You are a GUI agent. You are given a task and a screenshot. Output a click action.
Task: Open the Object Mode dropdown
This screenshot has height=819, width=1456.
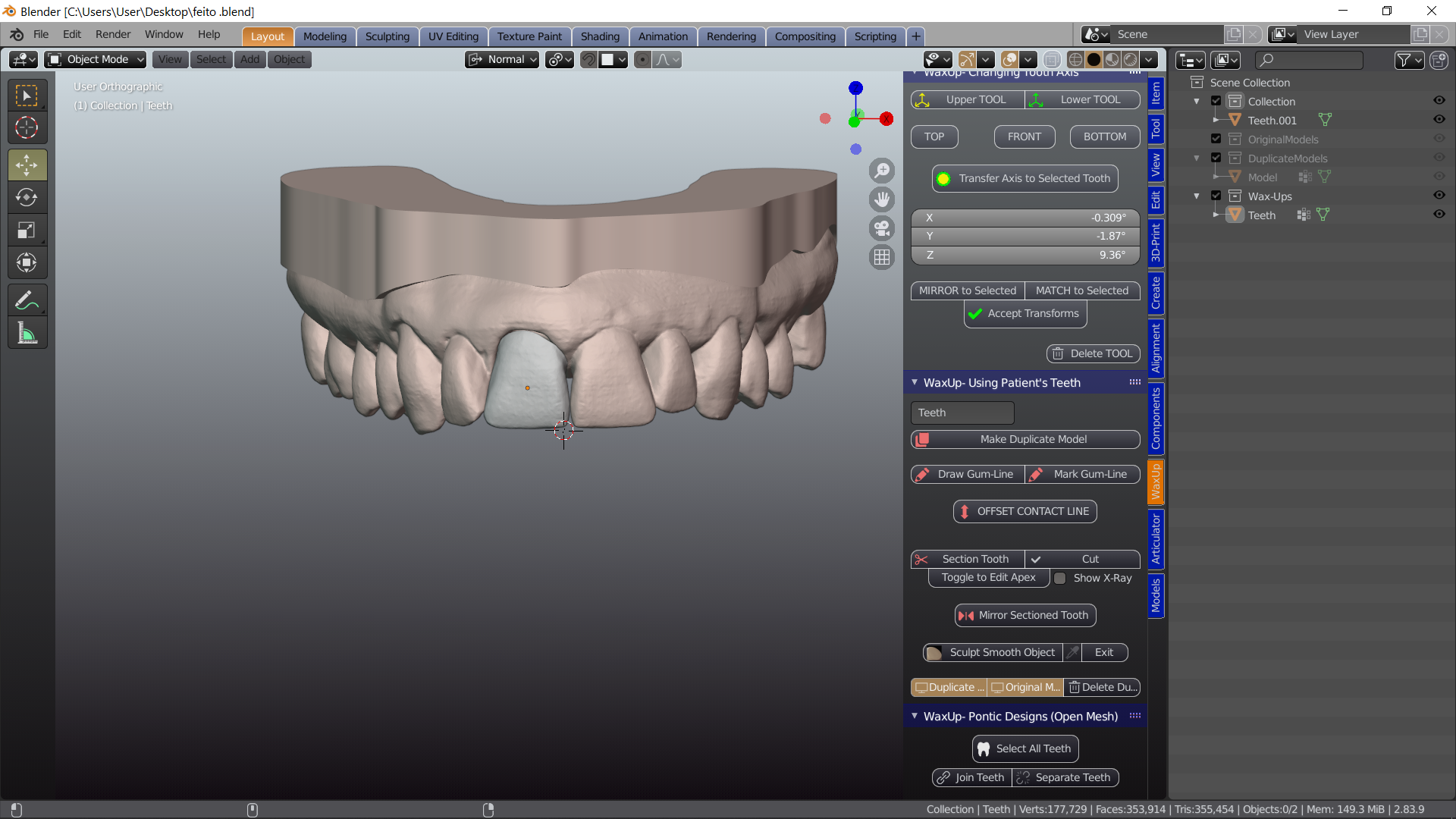click(x=94, y=59)
